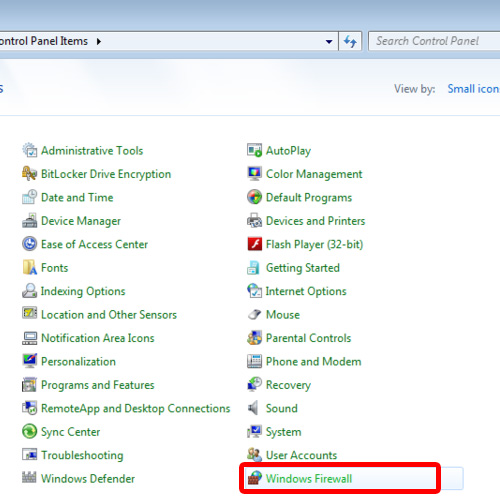Open the Flash Player red icon
Image resolution: width=500 pixels, height=500 pixels.
click(254, 244)
